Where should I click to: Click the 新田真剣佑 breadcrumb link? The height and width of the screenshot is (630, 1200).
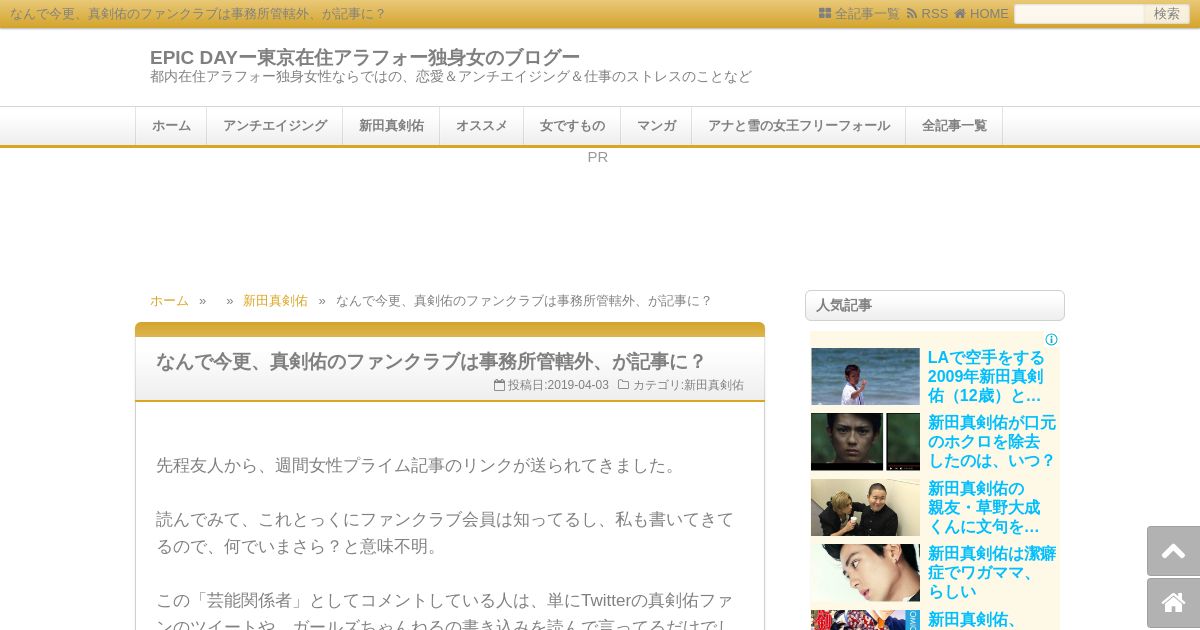(275, 301)
